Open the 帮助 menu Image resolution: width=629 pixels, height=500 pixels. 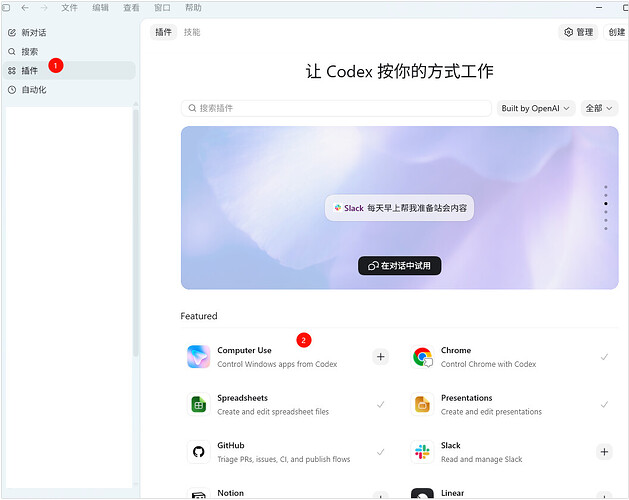click(193, 8)
